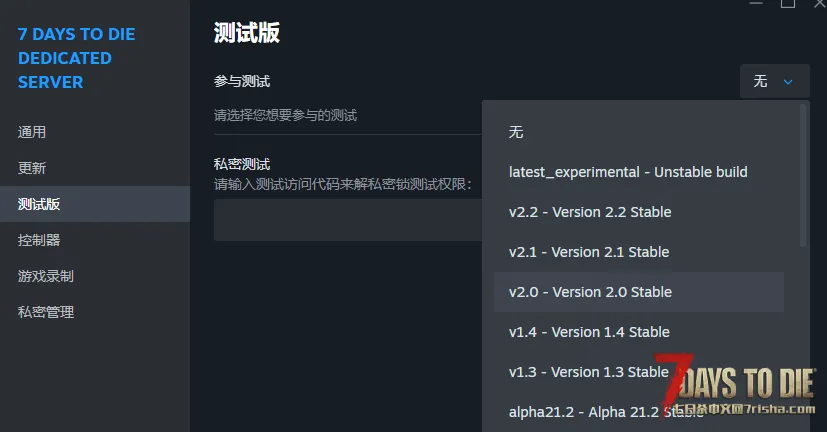Open the 参与测试 beta dropdown
This screenshot has height=432, width=827.
click(774, 81)
